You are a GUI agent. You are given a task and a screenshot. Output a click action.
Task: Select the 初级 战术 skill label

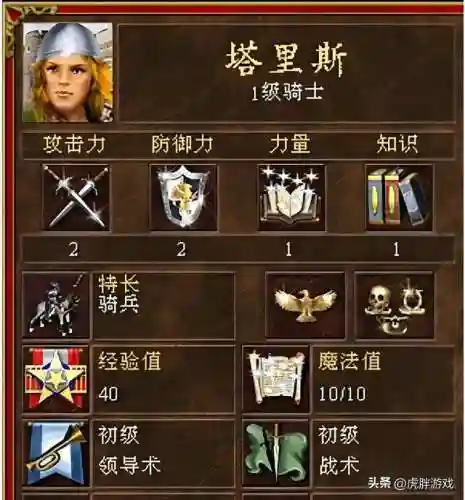click(339, 450)
